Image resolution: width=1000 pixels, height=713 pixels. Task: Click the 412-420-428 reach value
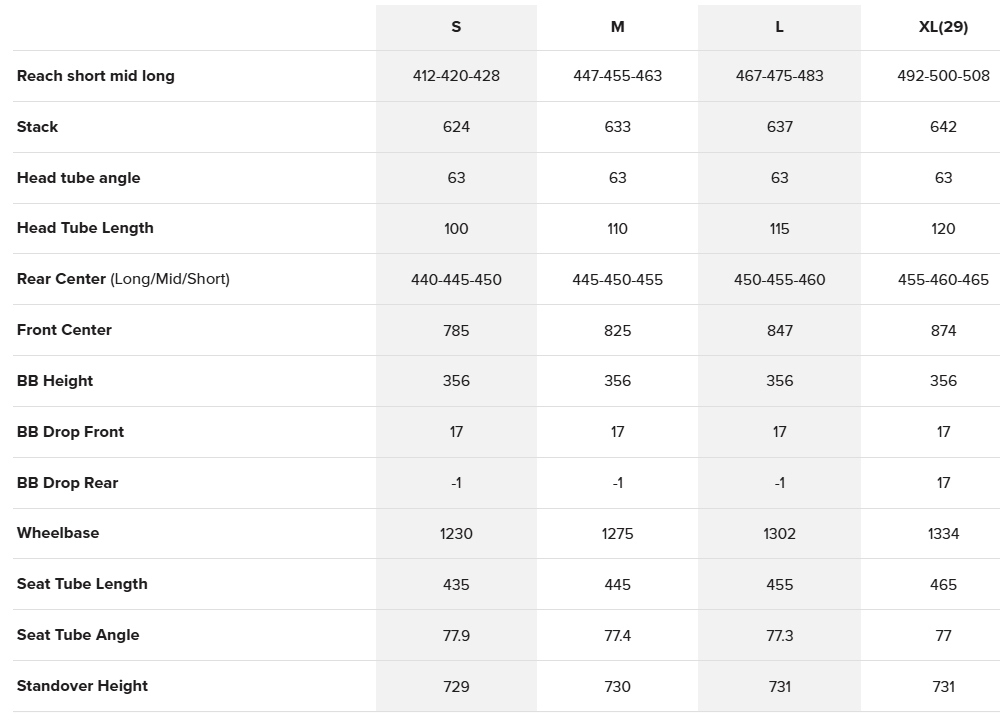456,76
